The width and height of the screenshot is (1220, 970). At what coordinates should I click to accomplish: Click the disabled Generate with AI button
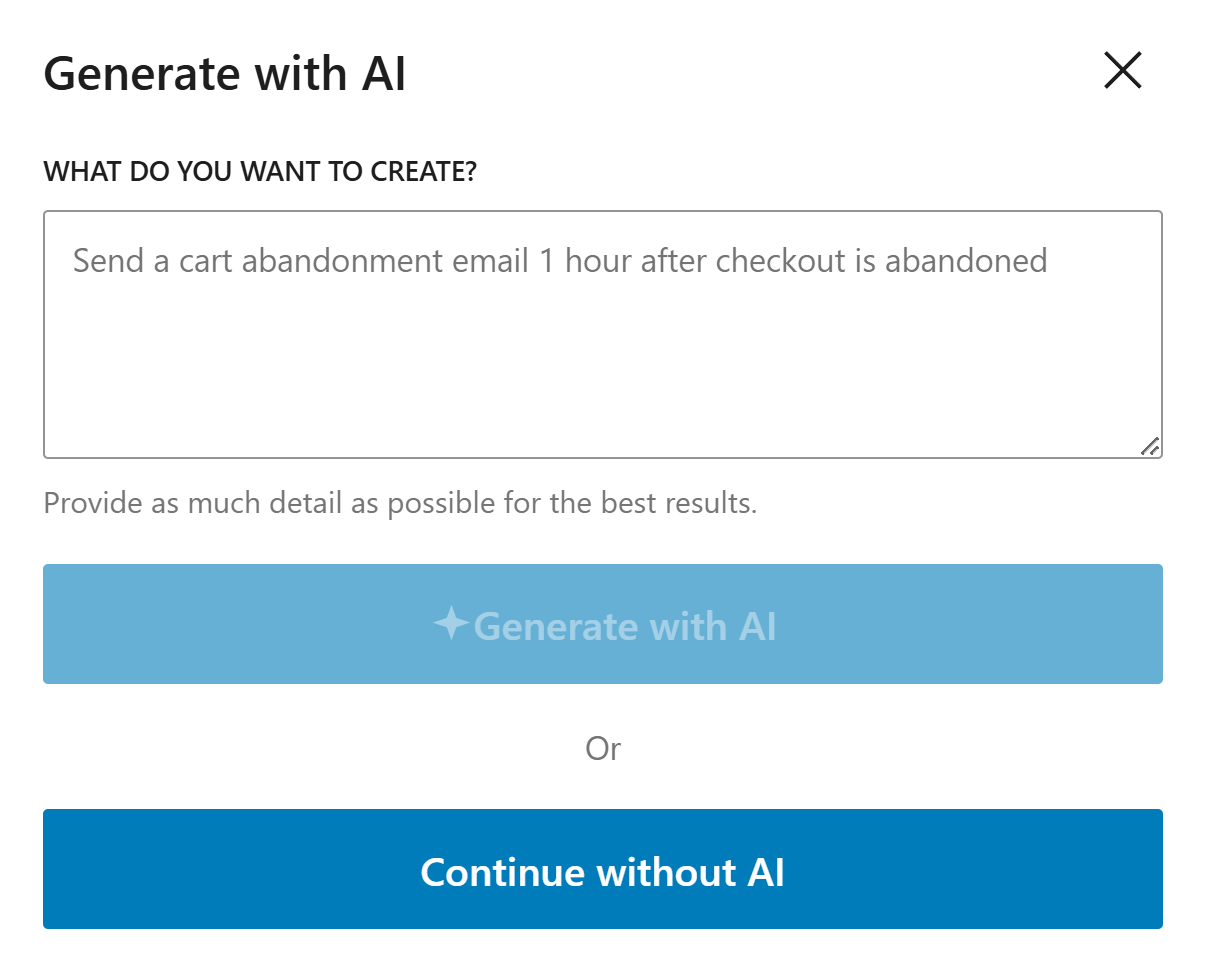pos(603,624)
